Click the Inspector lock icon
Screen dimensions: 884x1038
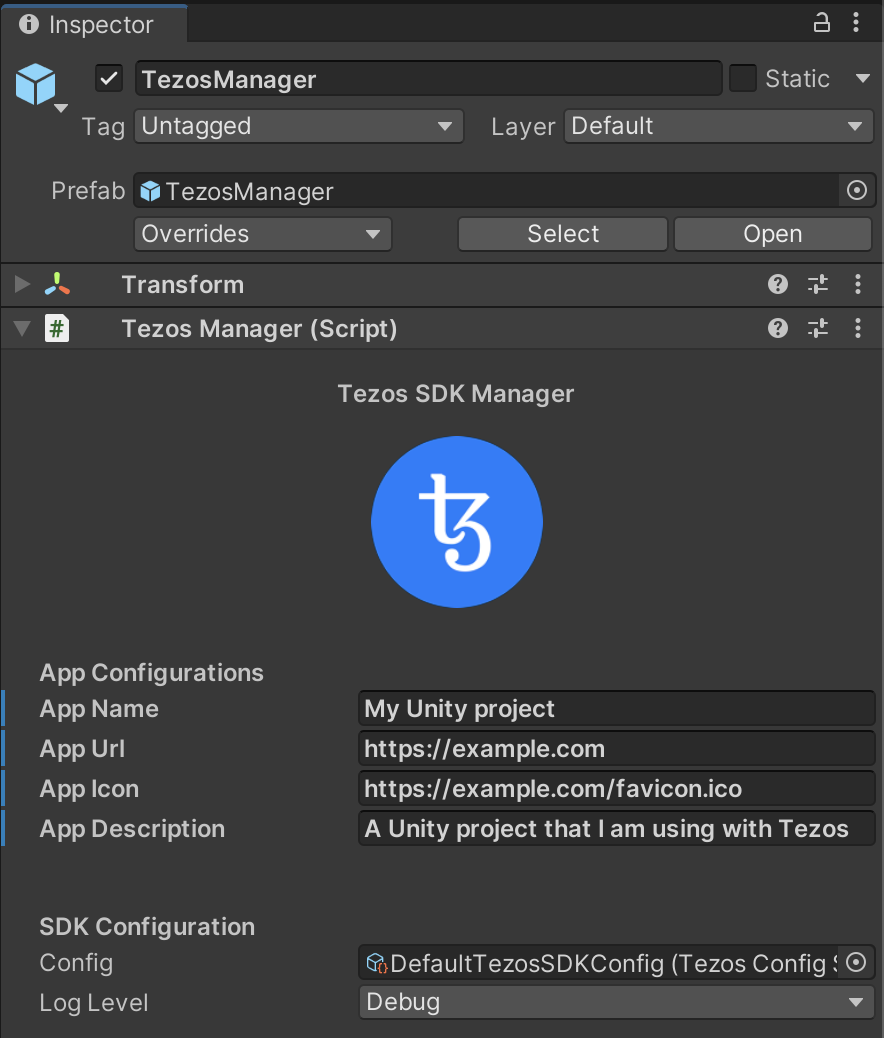click(x=821, y=23)
